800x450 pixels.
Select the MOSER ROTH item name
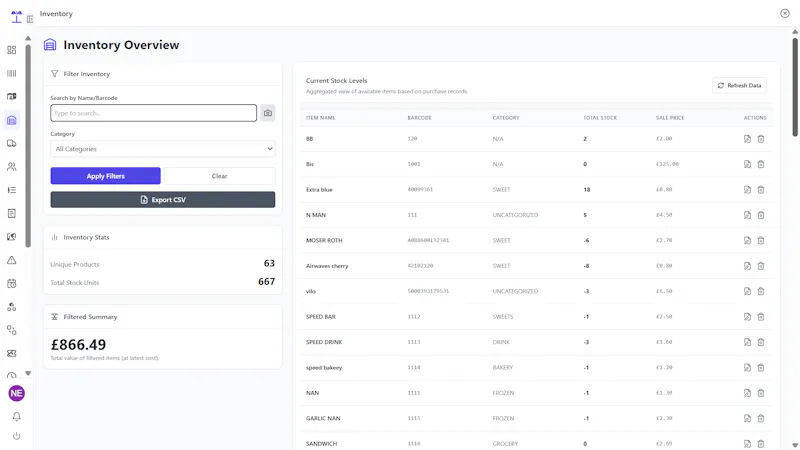(324, 240)
